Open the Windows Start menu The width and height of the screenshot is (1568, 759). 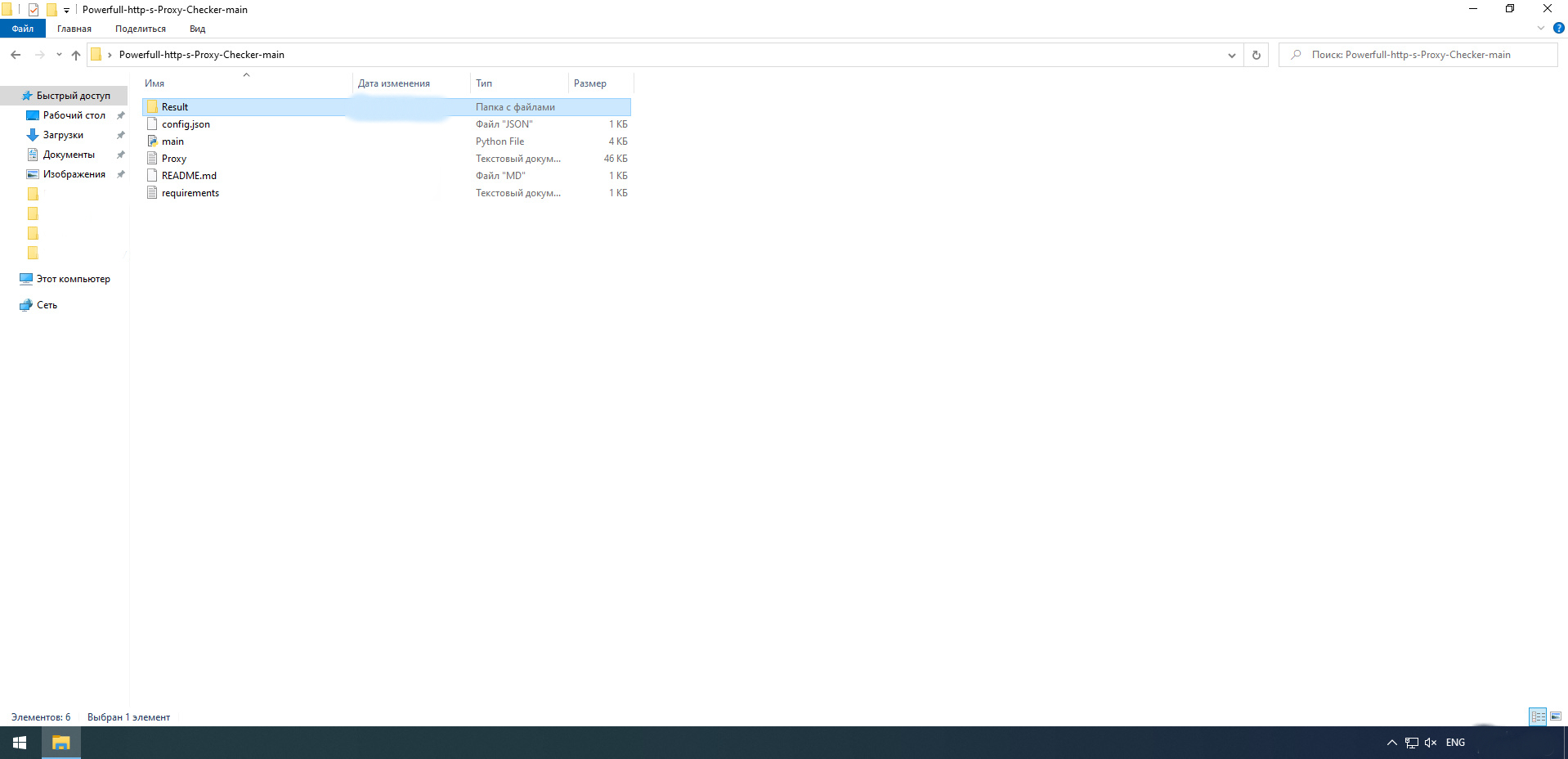pos(20,743)
